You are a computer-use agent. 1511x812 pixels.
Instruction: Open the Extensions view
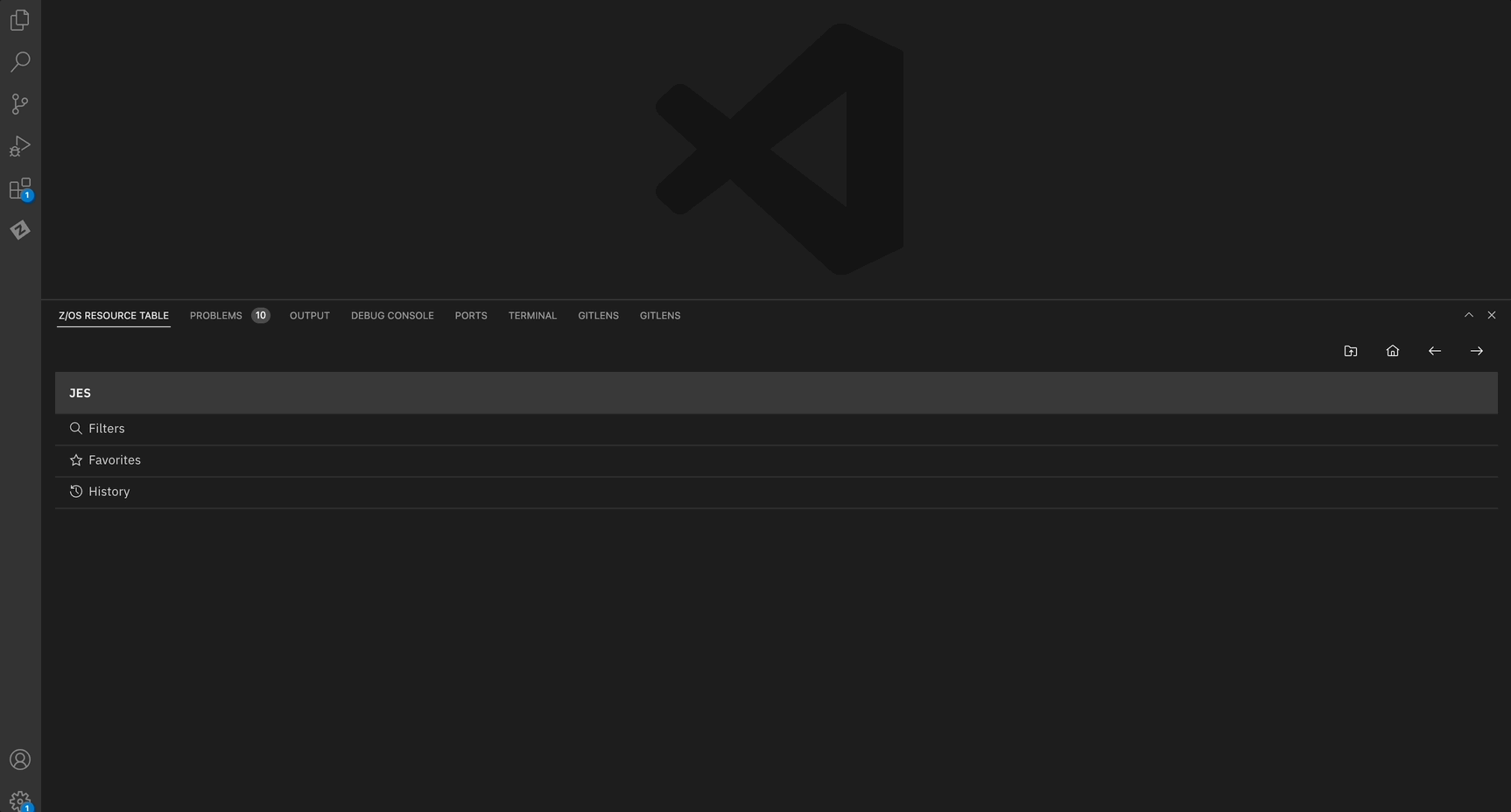[20, 188]
